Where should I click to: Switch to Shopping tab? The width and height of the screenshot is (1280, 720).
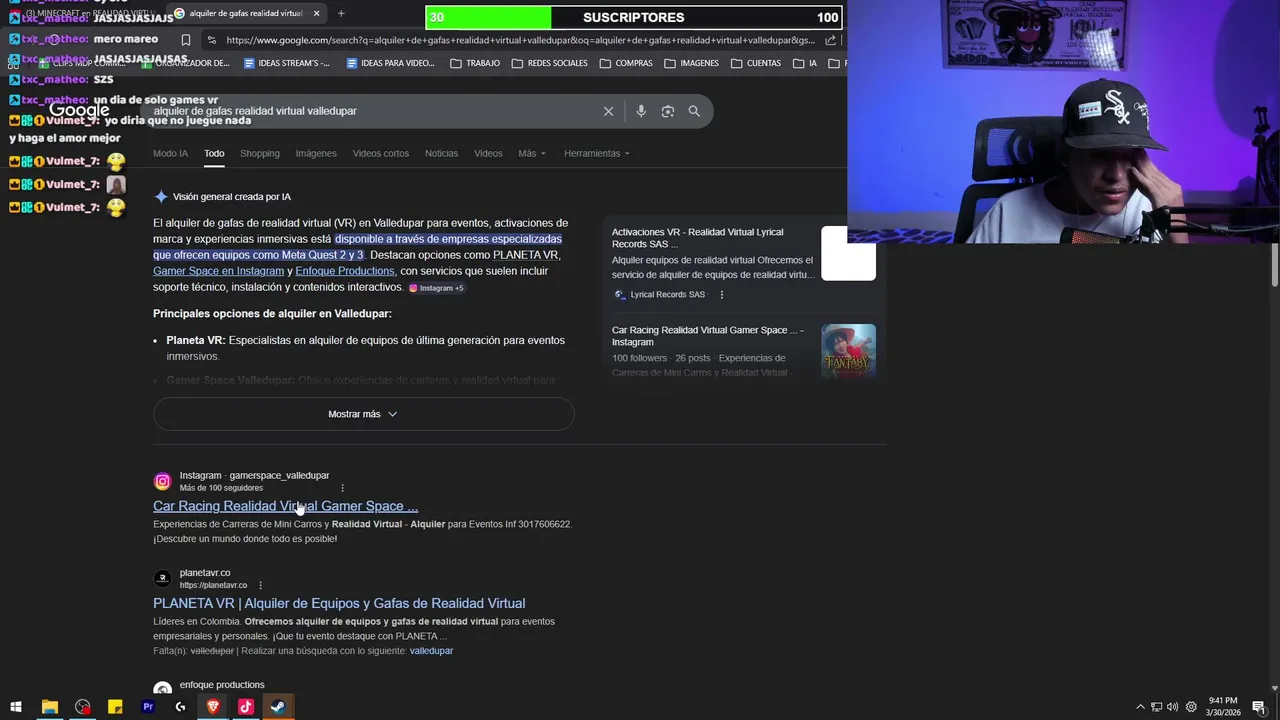click(260, 153)
